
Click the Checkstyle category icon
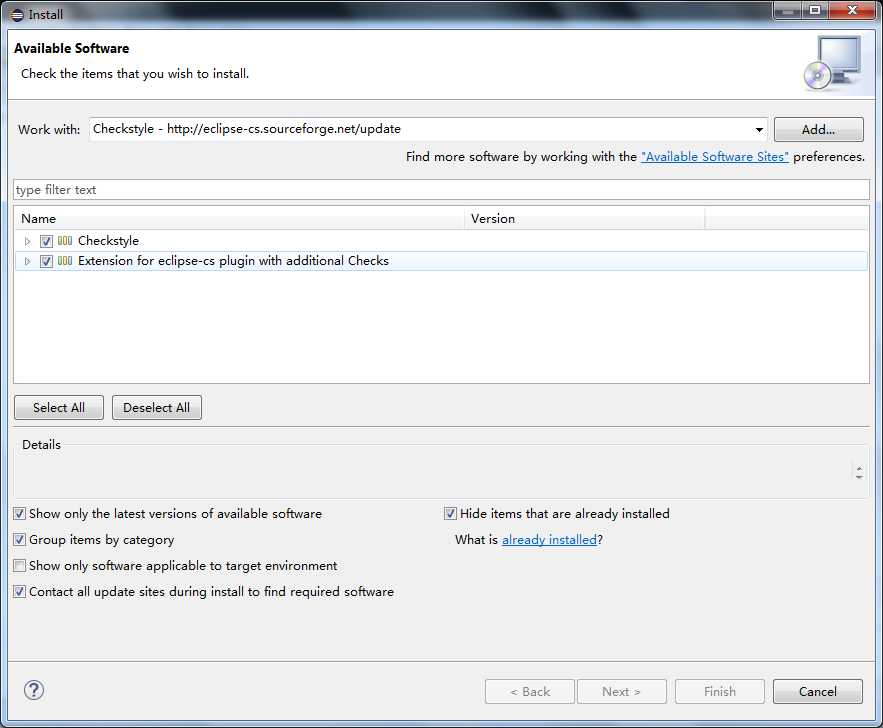tap(65, 241)
